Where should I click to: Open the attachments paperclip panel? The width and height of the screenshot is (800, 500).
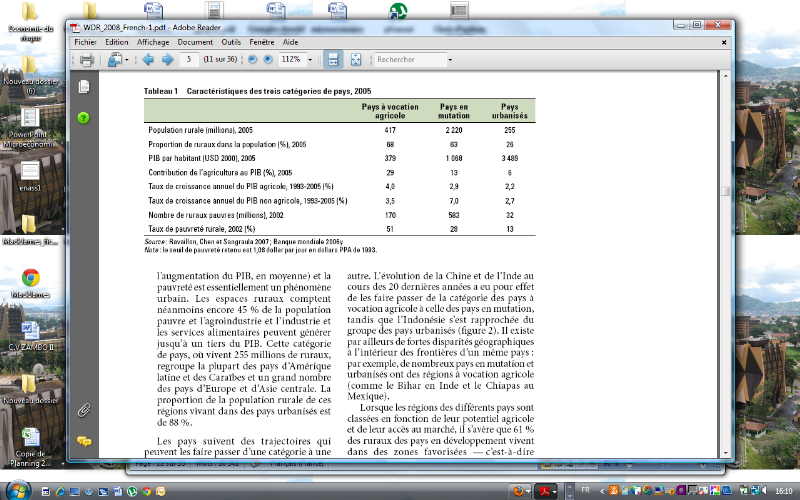tap(84, 410)
